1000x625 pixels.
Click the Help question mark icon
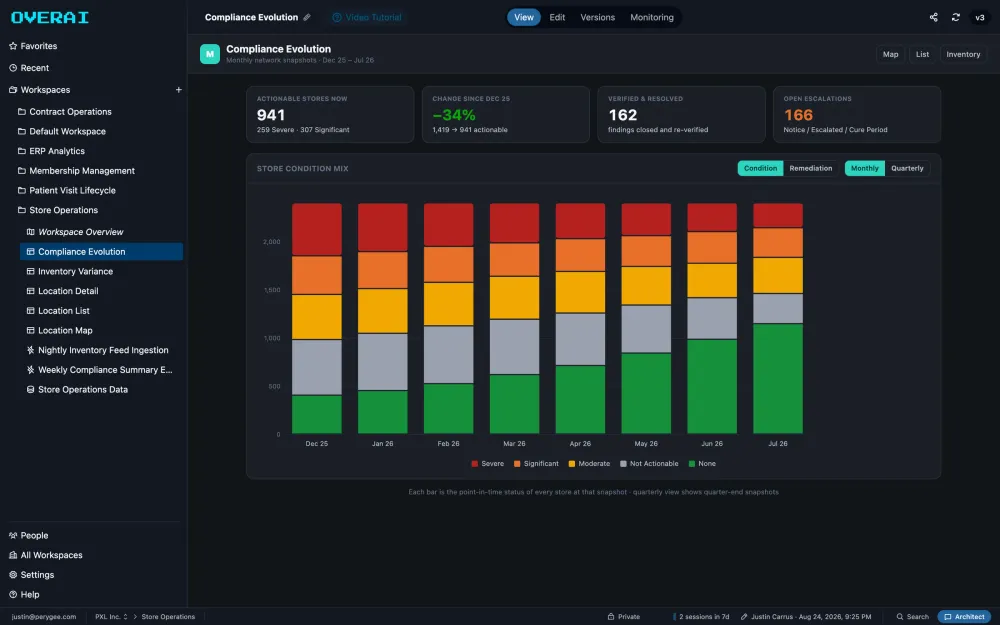pos(13,594)
